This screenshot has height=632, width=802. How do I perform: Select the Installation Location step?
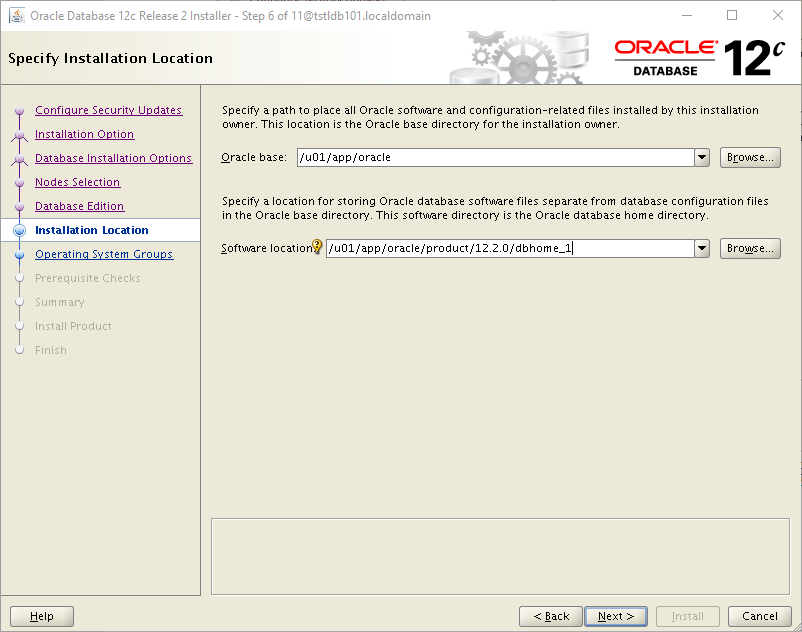point(92,230)
